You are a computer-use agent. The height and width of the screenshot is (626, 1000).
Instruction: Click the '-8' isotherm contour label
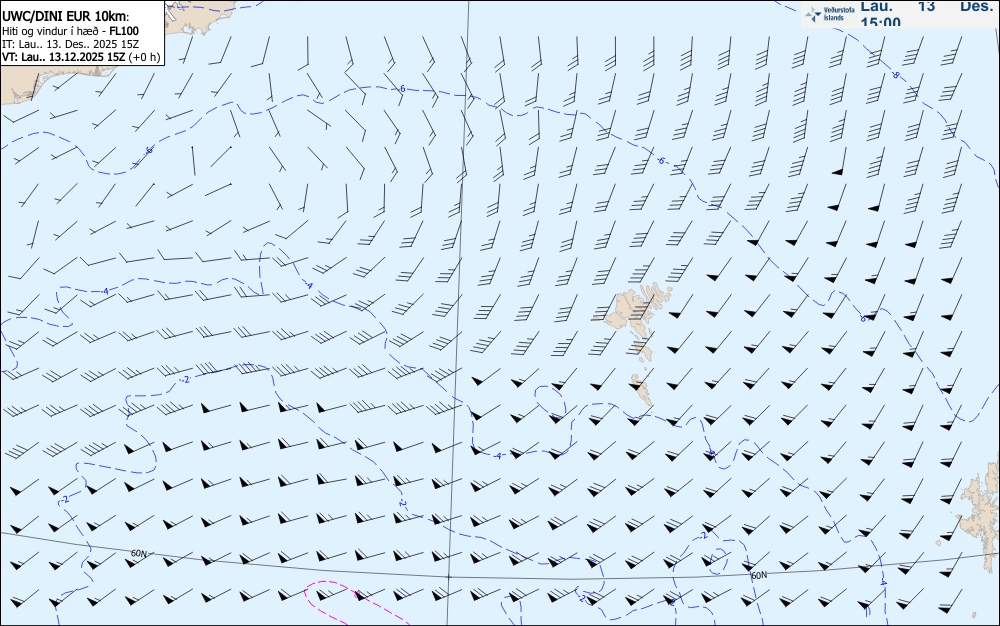[895, 75]
